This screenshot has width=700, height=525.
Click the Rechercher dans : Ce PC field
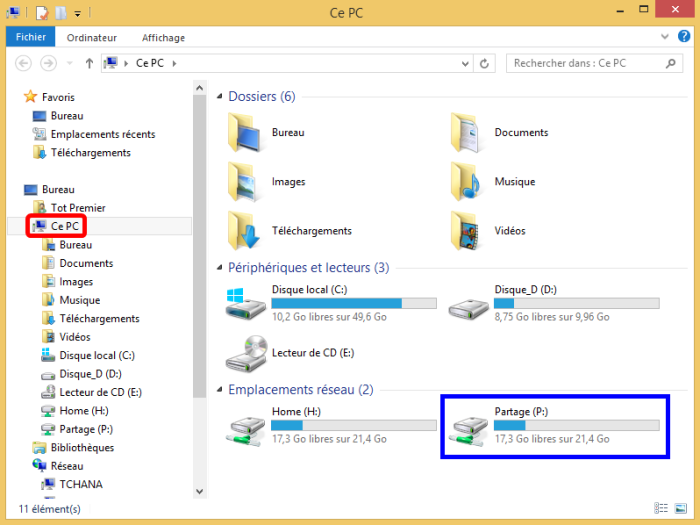click(x=594, y=63)
